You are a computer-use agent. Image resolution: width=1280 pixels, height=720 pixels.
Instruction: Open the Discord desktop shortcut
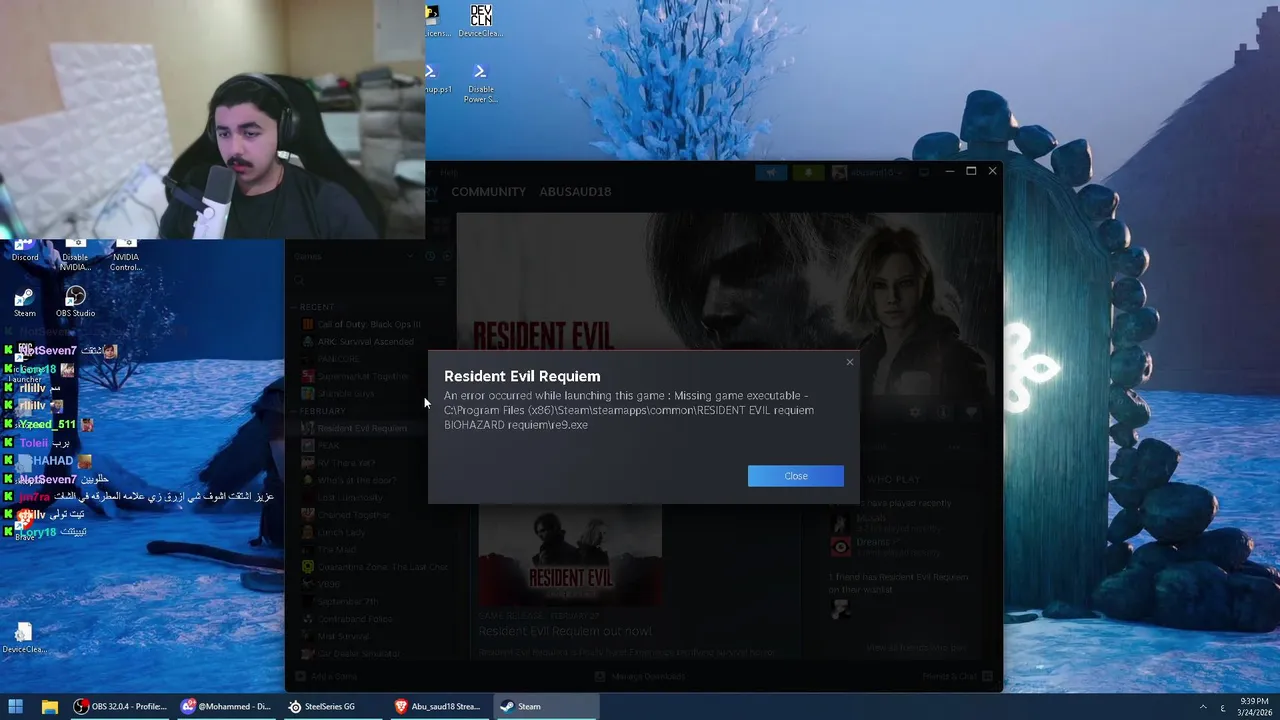[x=25, y=250]
